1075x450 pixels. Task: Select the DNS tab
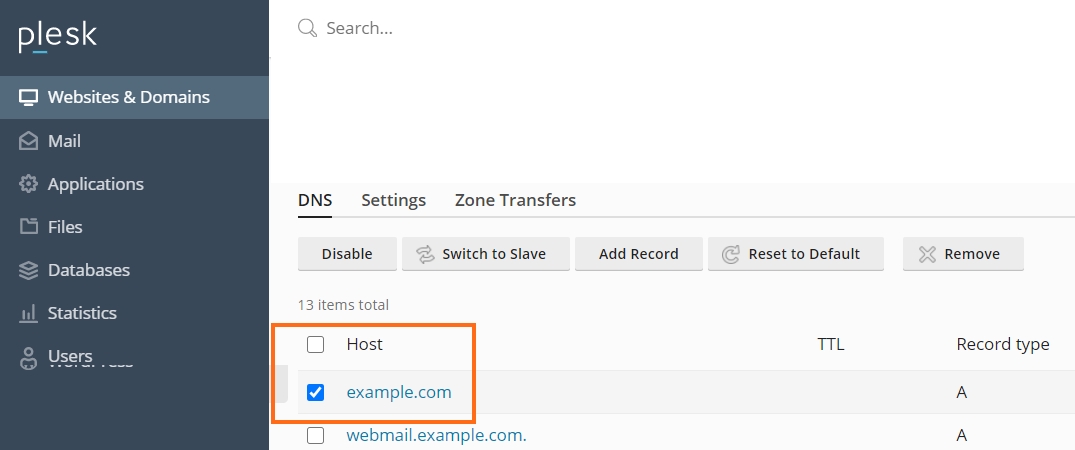pyautogui.click(x=315, y=200)
